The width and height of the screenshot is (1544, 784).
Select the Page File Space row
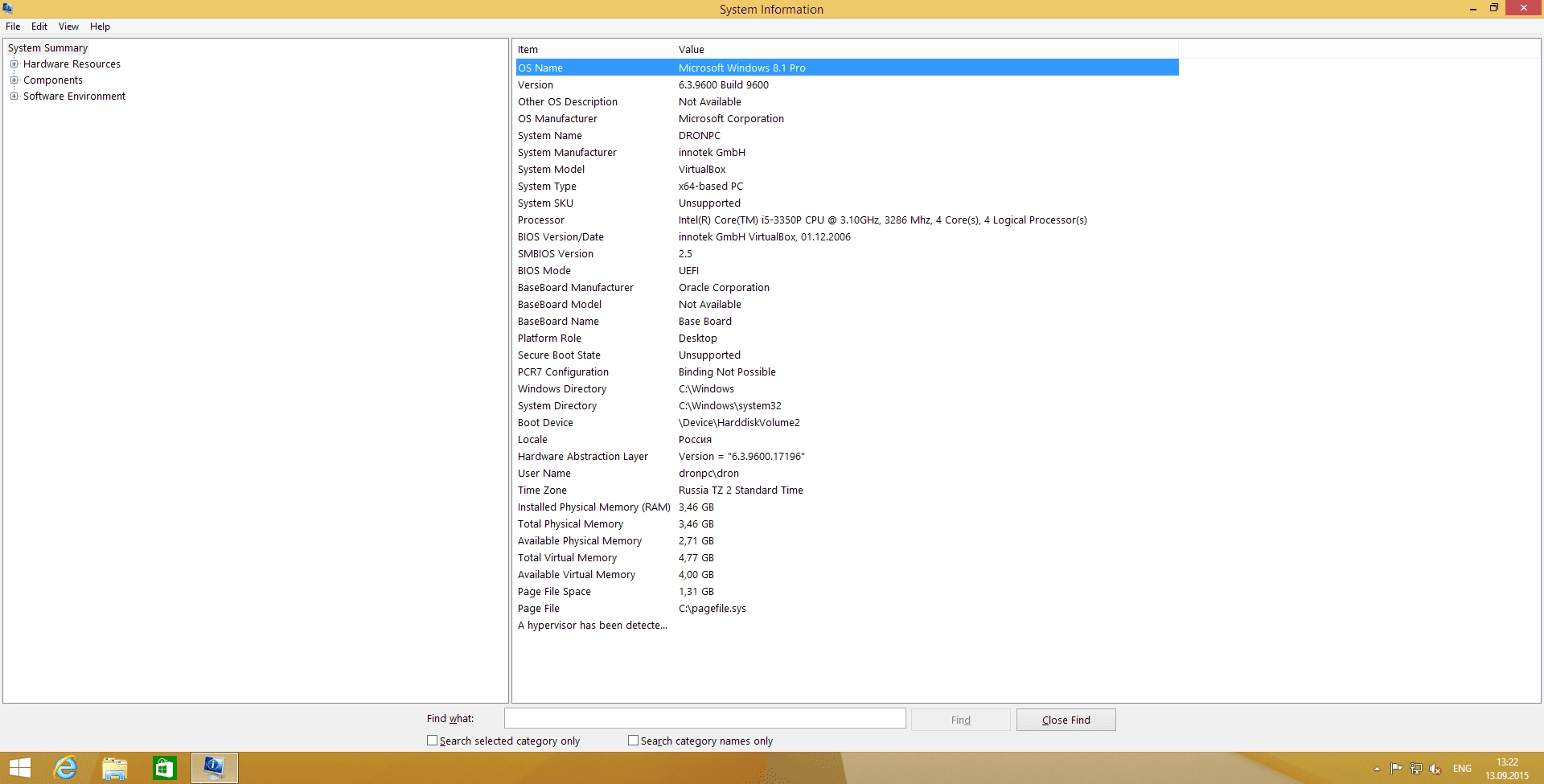click(847, 591)
